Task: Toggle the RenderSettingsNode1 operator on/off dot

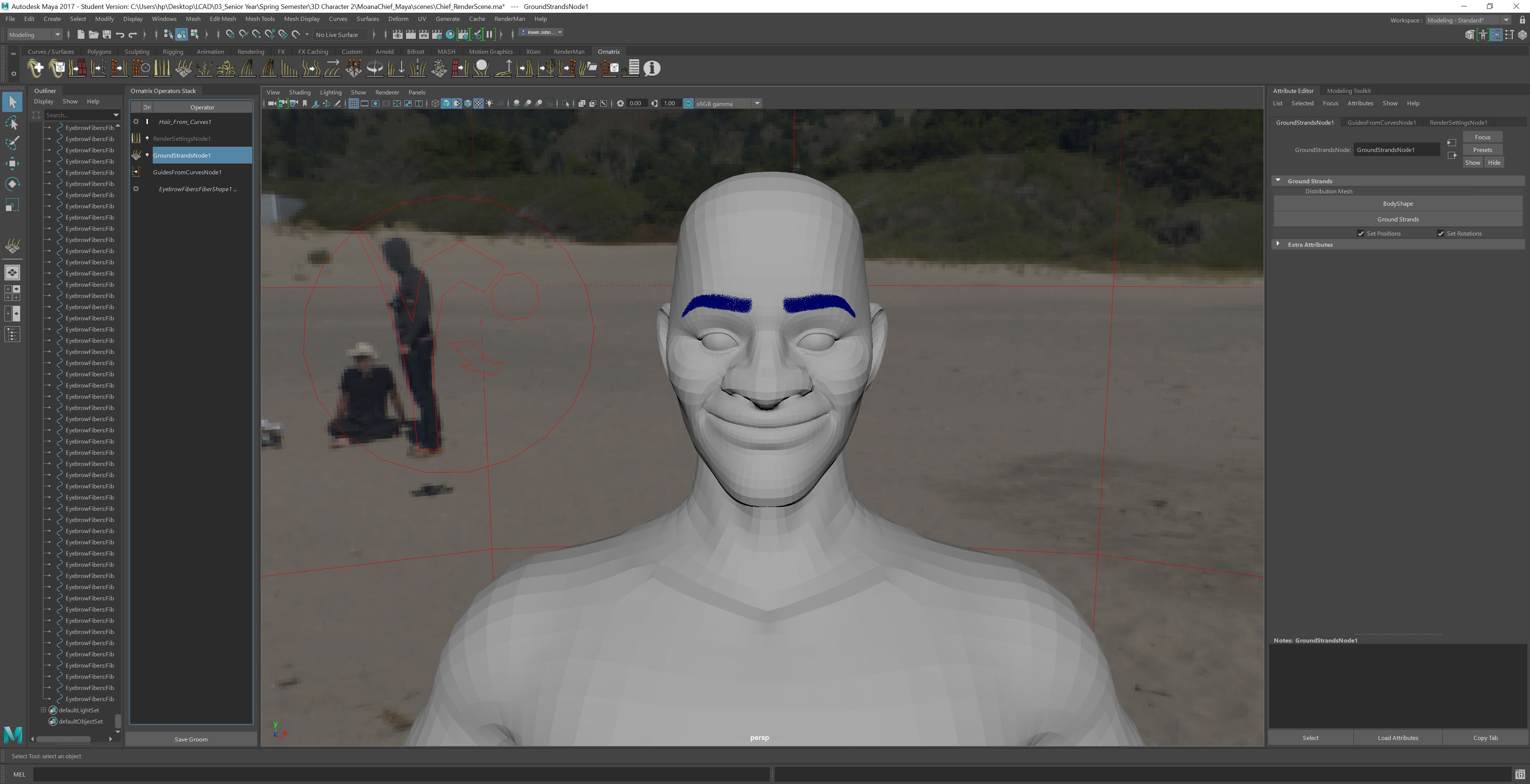Action: coord(147,138)
